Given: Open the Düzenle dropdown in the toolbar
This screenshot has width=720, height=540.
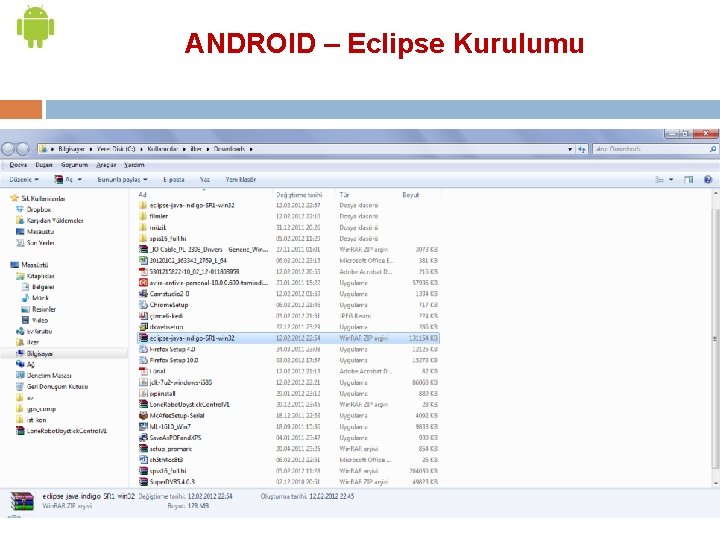Looking at the screenshot, I should point(24,180).
